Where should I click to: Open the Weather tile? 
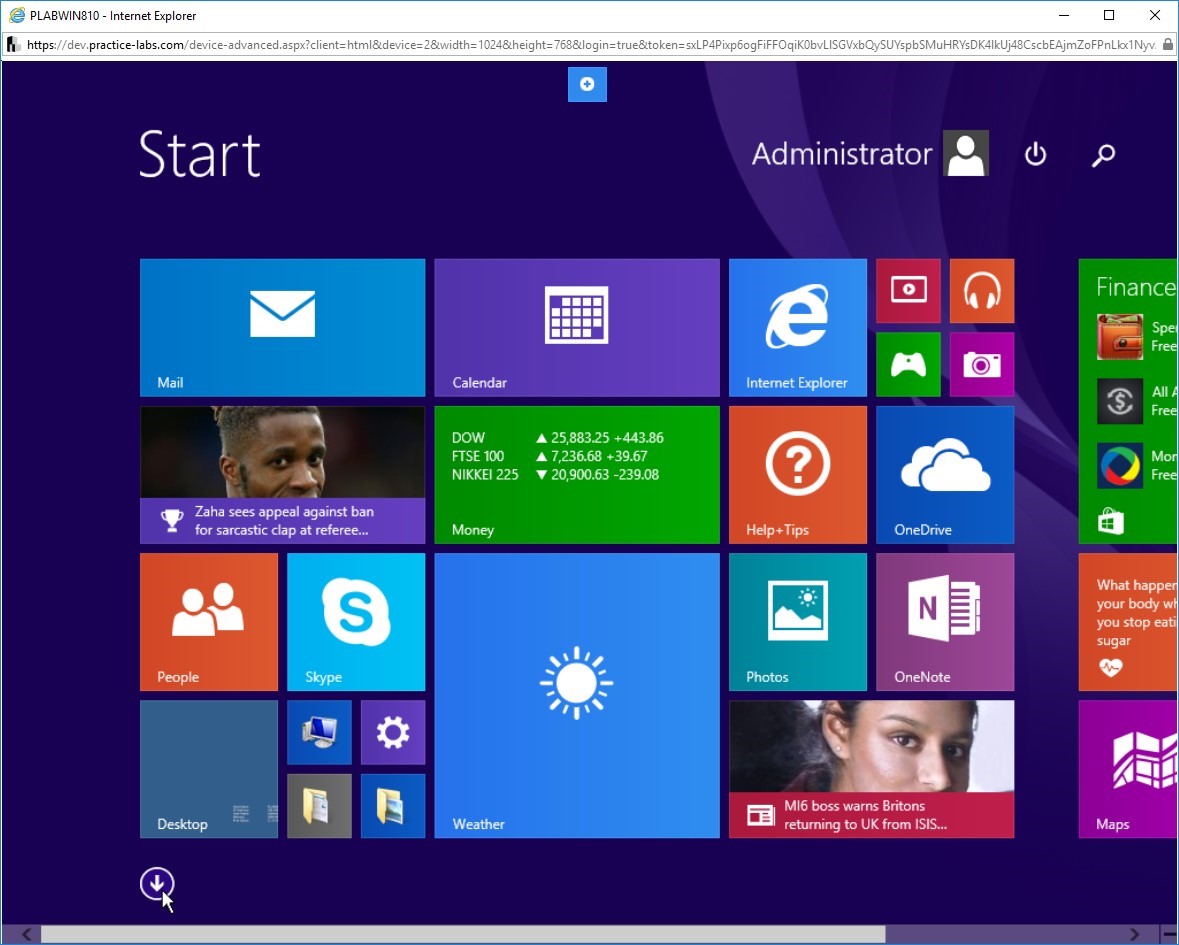tap(577, 695)
